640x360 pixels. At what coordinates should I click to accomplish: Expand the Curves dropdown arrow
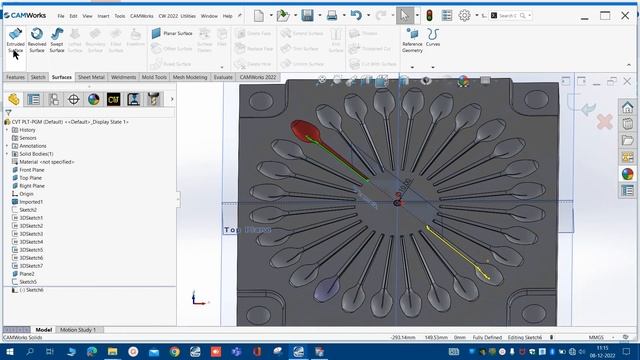[433, 67]
